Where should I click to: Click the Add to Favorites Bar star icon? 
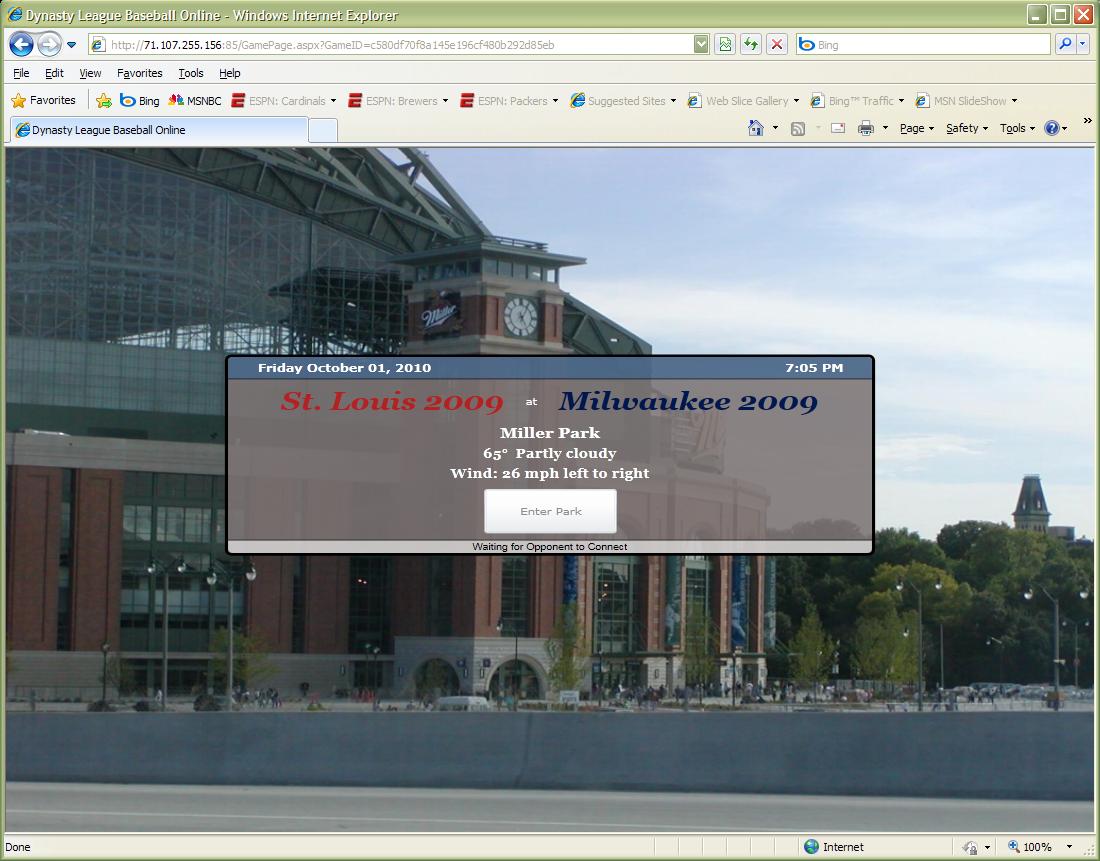(x=104, y=101)
